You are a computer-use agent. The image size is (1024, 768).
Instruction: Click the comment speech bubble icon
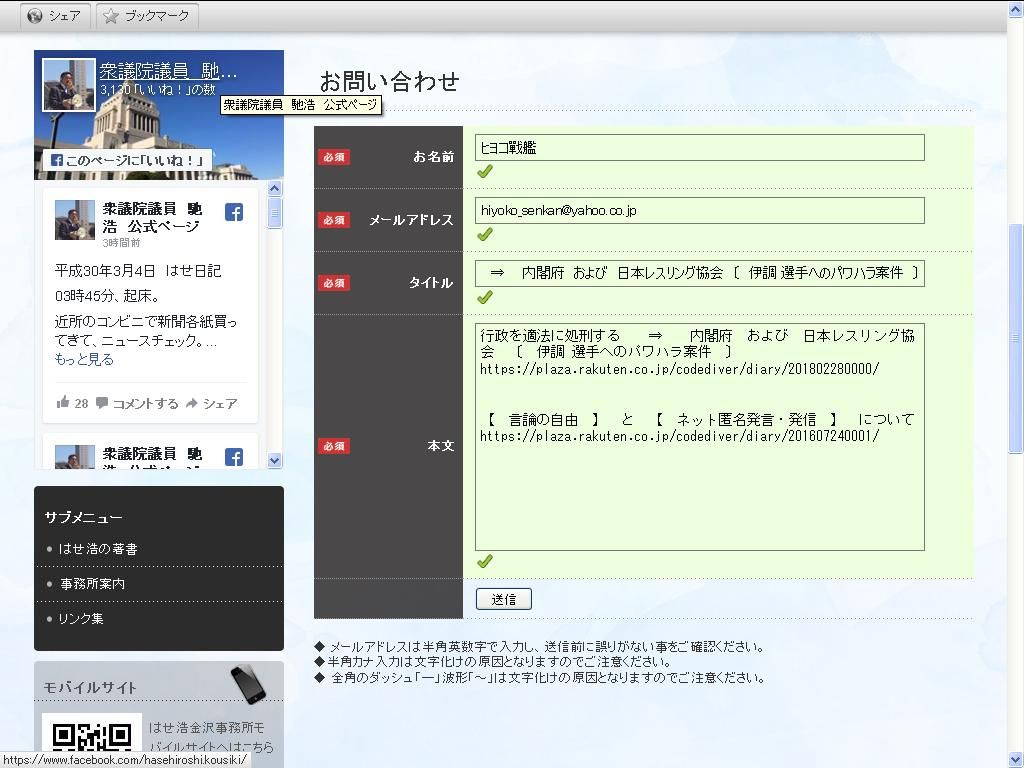click(x=102, y=403)
